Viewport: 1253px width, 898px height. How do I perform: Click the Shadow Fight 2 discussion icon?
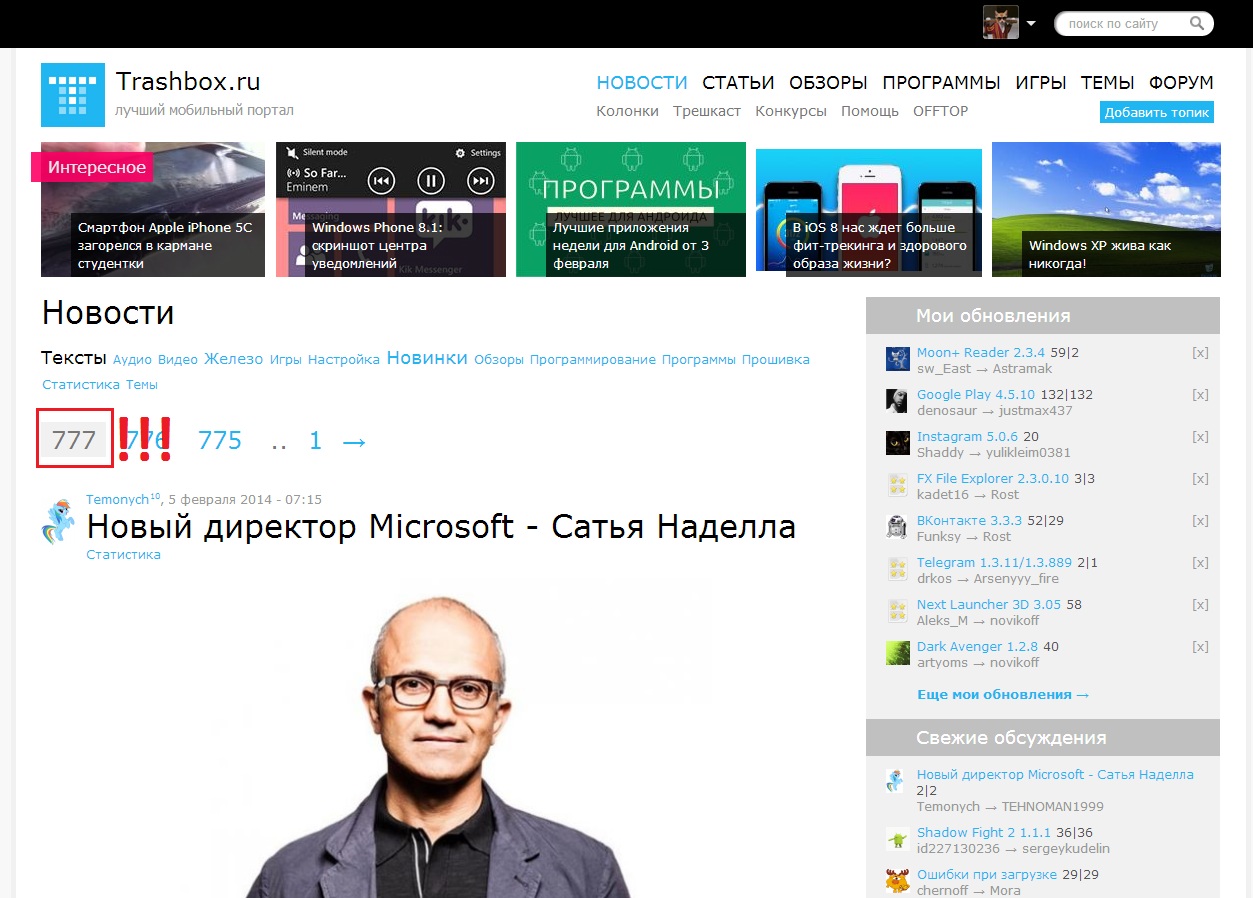click(x=897, y=839)
